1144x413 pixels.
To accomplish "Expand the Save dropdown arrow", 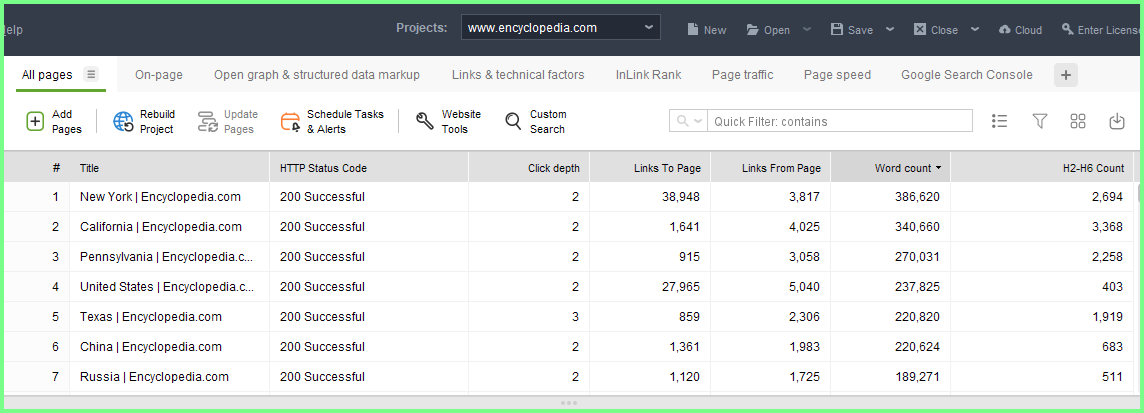I will (x=890, y=29).
